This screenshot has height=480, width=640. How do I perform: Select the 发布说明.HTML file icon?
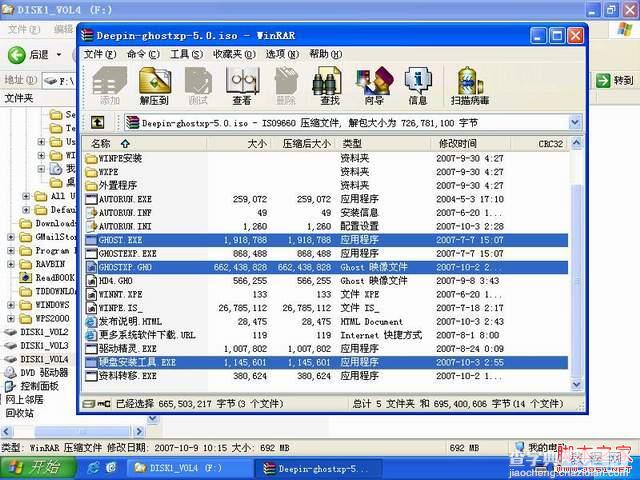pos(91,322)
